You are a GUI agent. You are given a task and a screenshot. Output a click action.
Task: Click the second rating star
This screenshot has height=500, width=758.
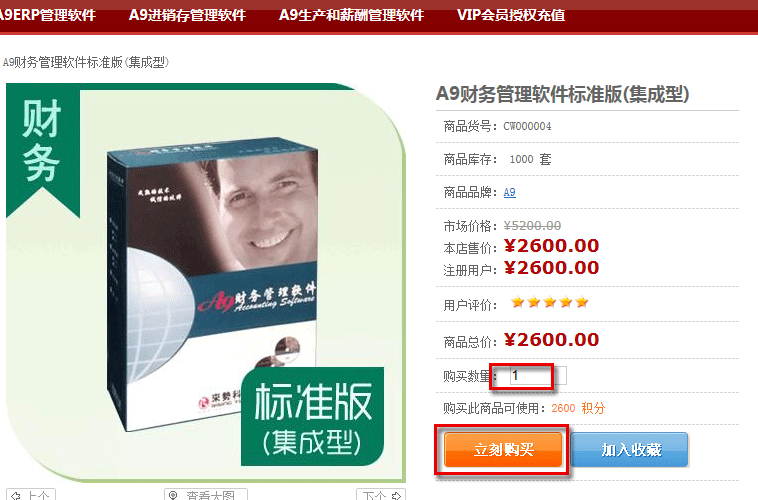(534, 302)
